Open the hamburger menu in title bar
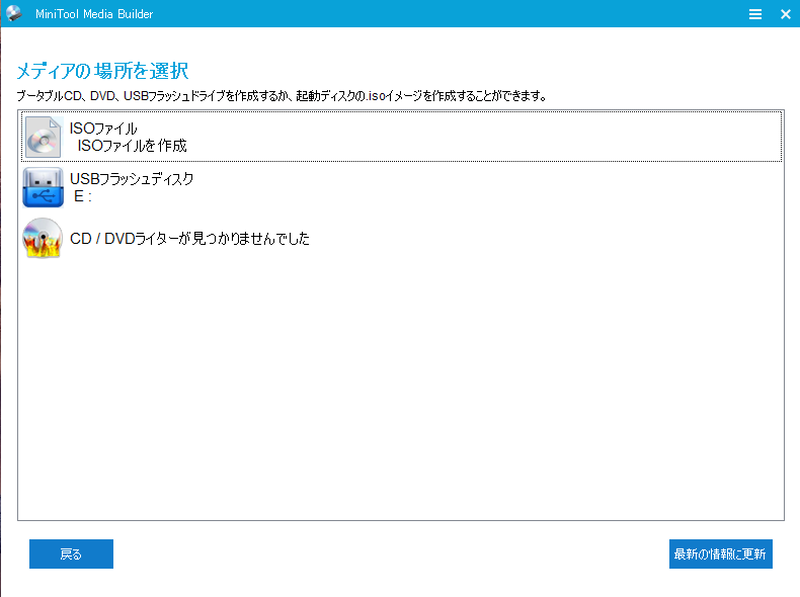Image resolution: width=800 pixels, height=597 pixels. pyautogui.click(x=755, y=14)
